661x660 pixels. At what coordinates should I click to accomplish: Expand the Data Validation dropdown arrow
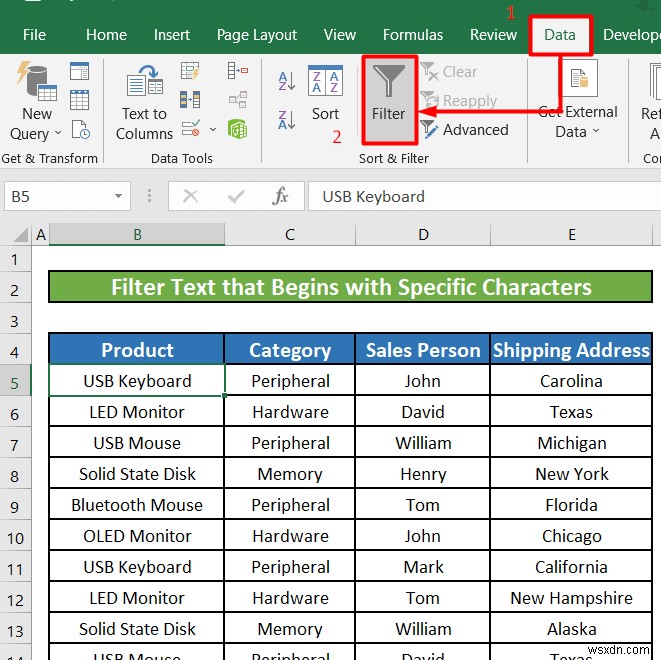213,129
